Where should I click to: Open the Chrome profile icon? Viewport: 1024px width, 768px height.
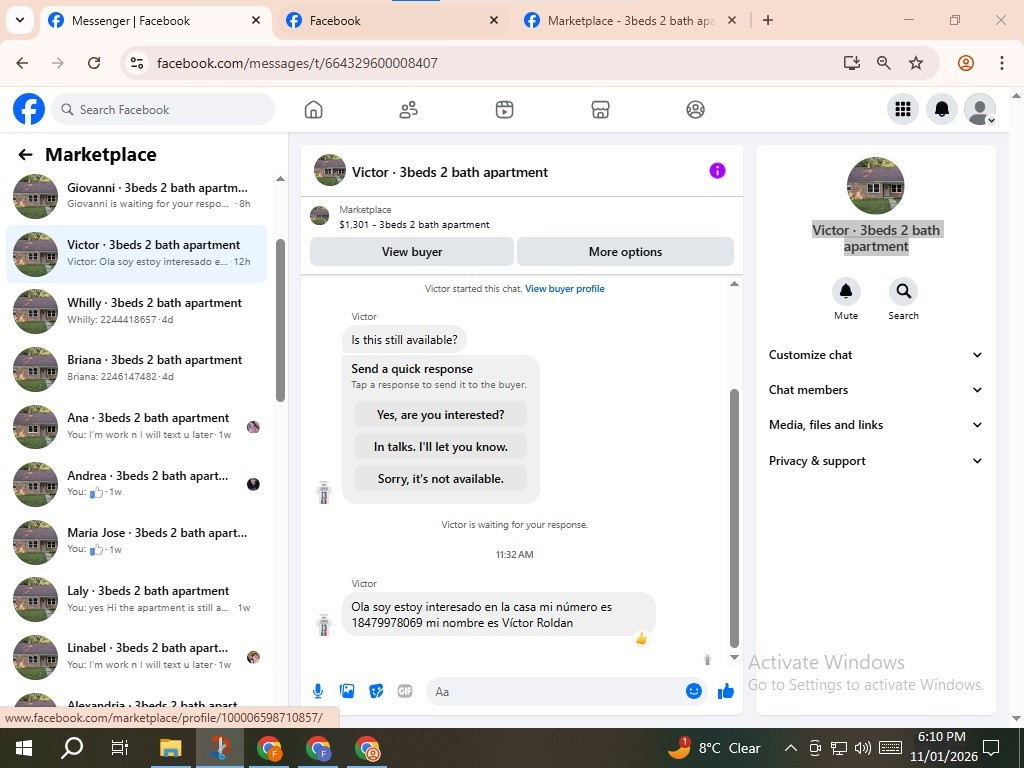[x=966, y=63]
